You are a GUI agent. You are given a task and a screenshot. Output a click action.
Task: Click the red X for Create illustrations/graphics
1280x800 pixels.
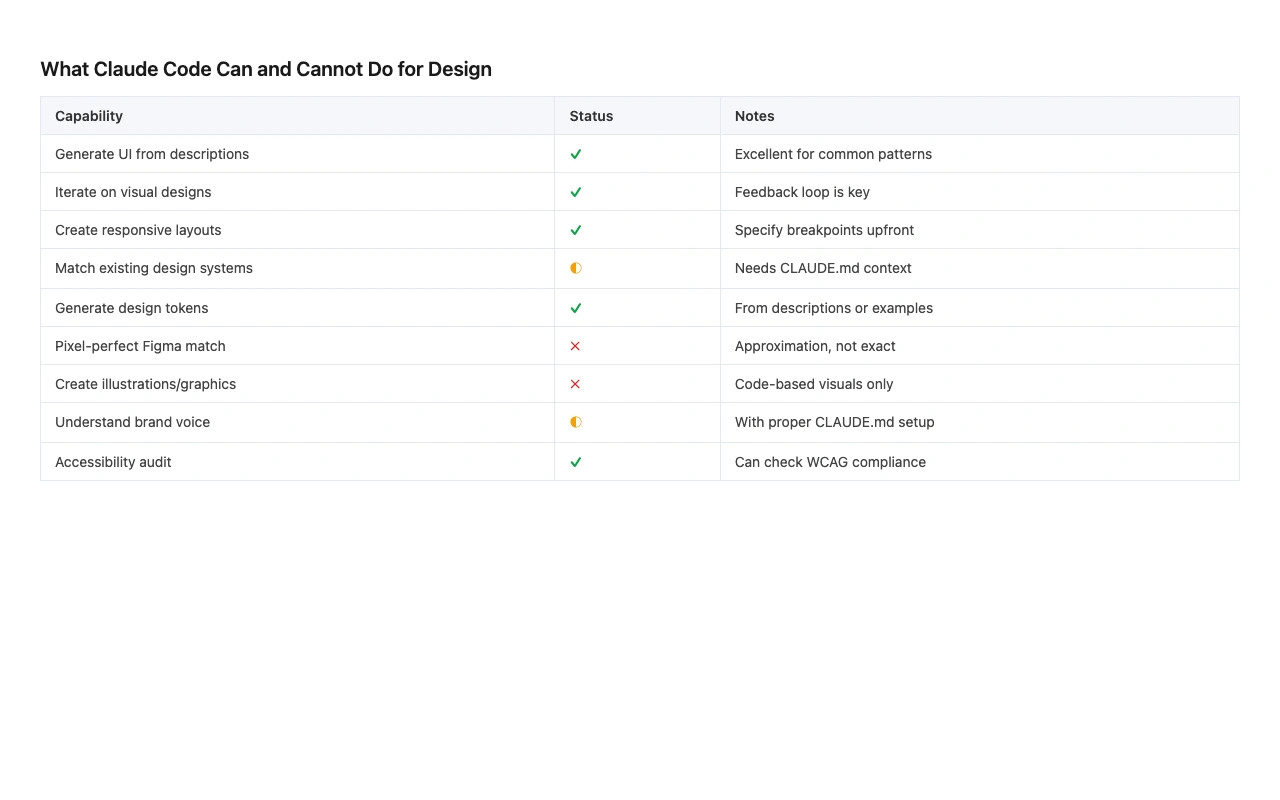point(575,384)
